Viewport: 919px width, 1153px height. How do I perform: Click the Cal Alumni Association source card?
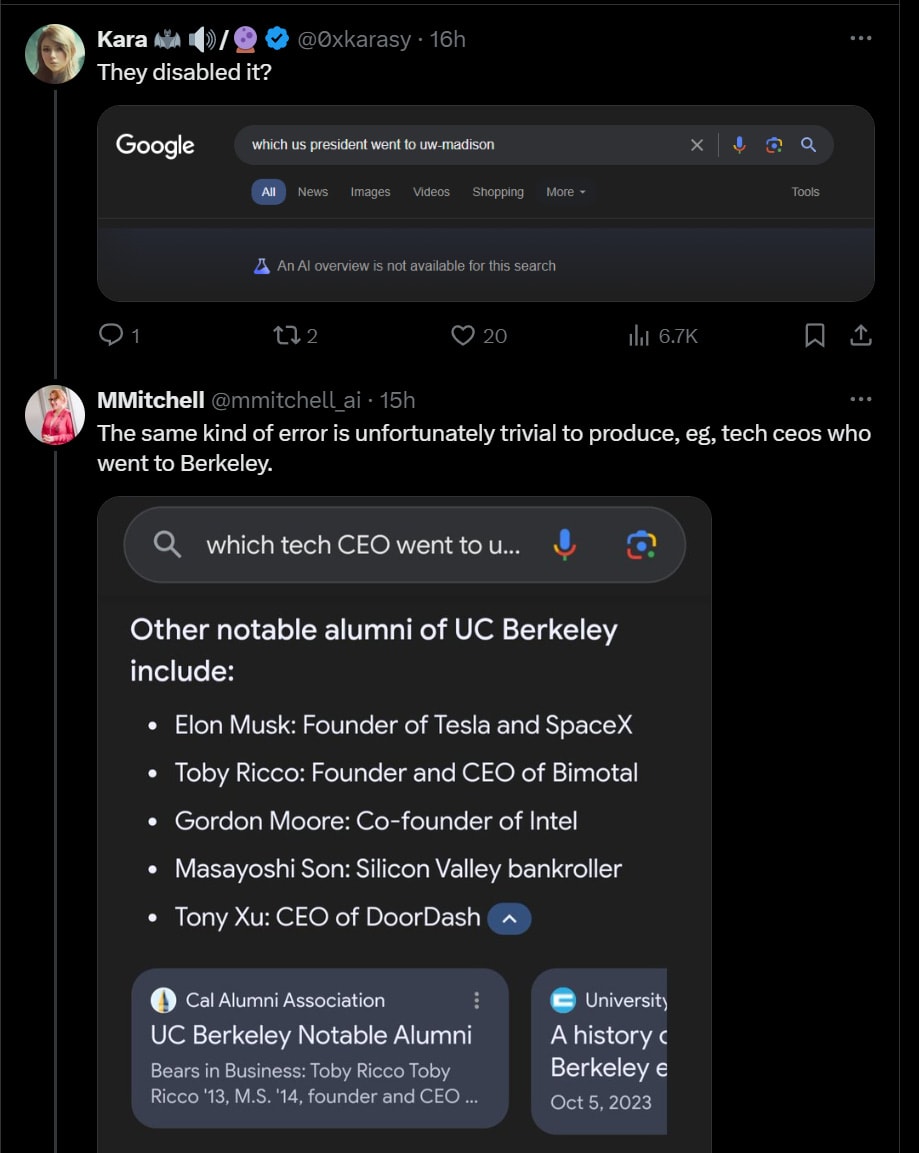[x=320, y=1048]
